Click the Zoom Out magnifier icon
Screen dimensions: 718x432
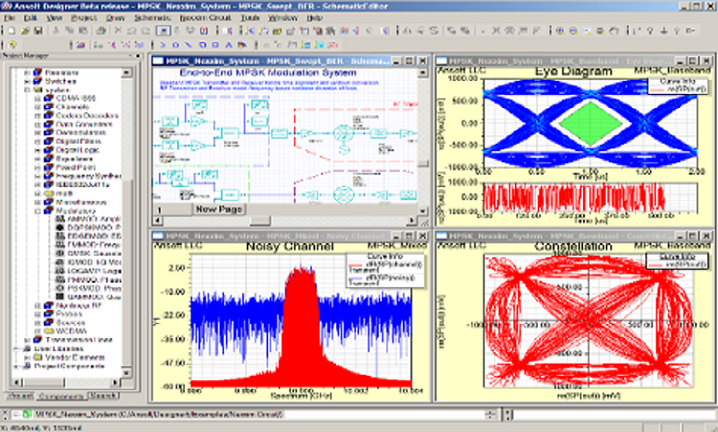[573, 31]
